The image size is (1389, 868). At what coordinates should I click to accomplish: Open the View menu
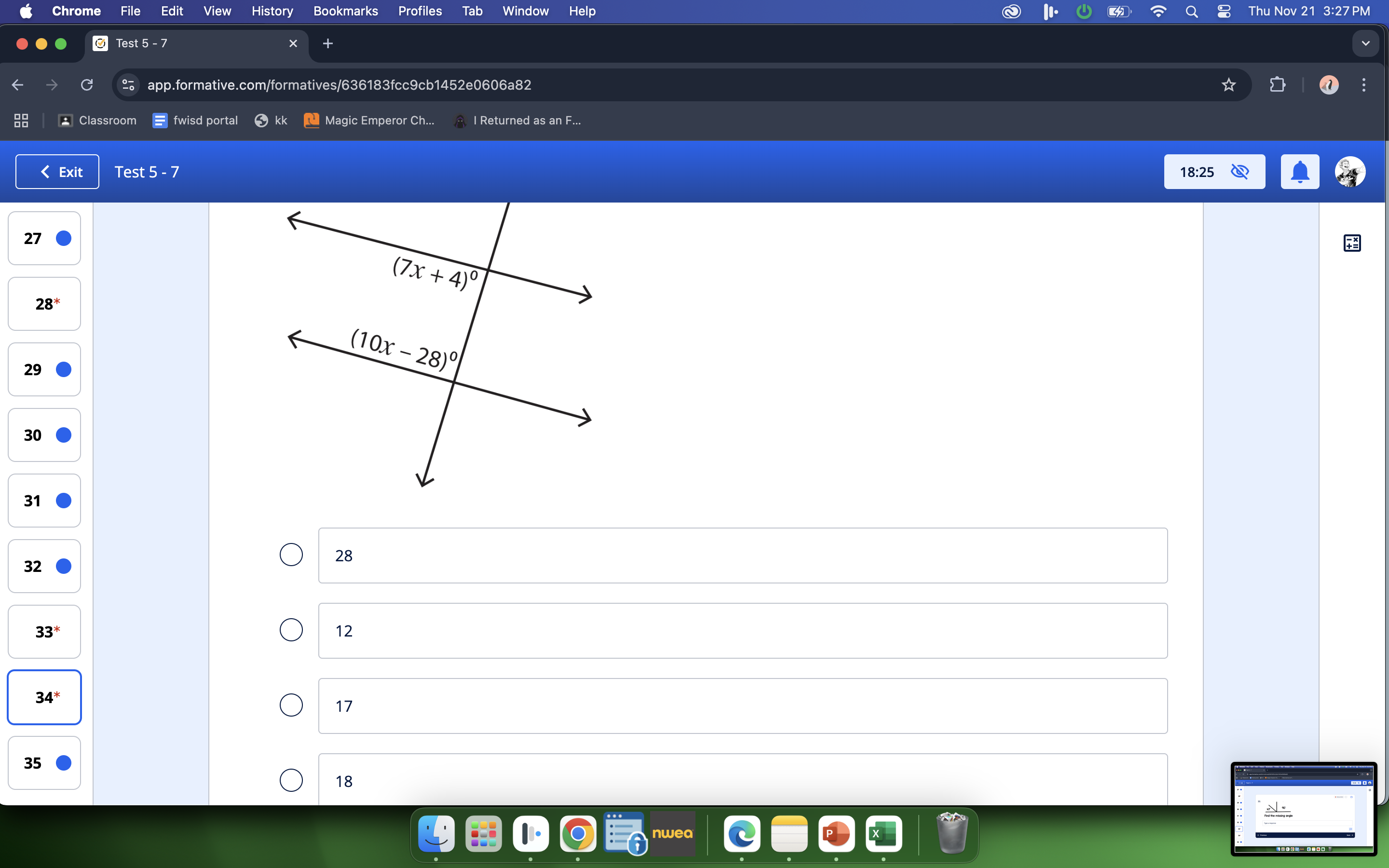point(217,11)
